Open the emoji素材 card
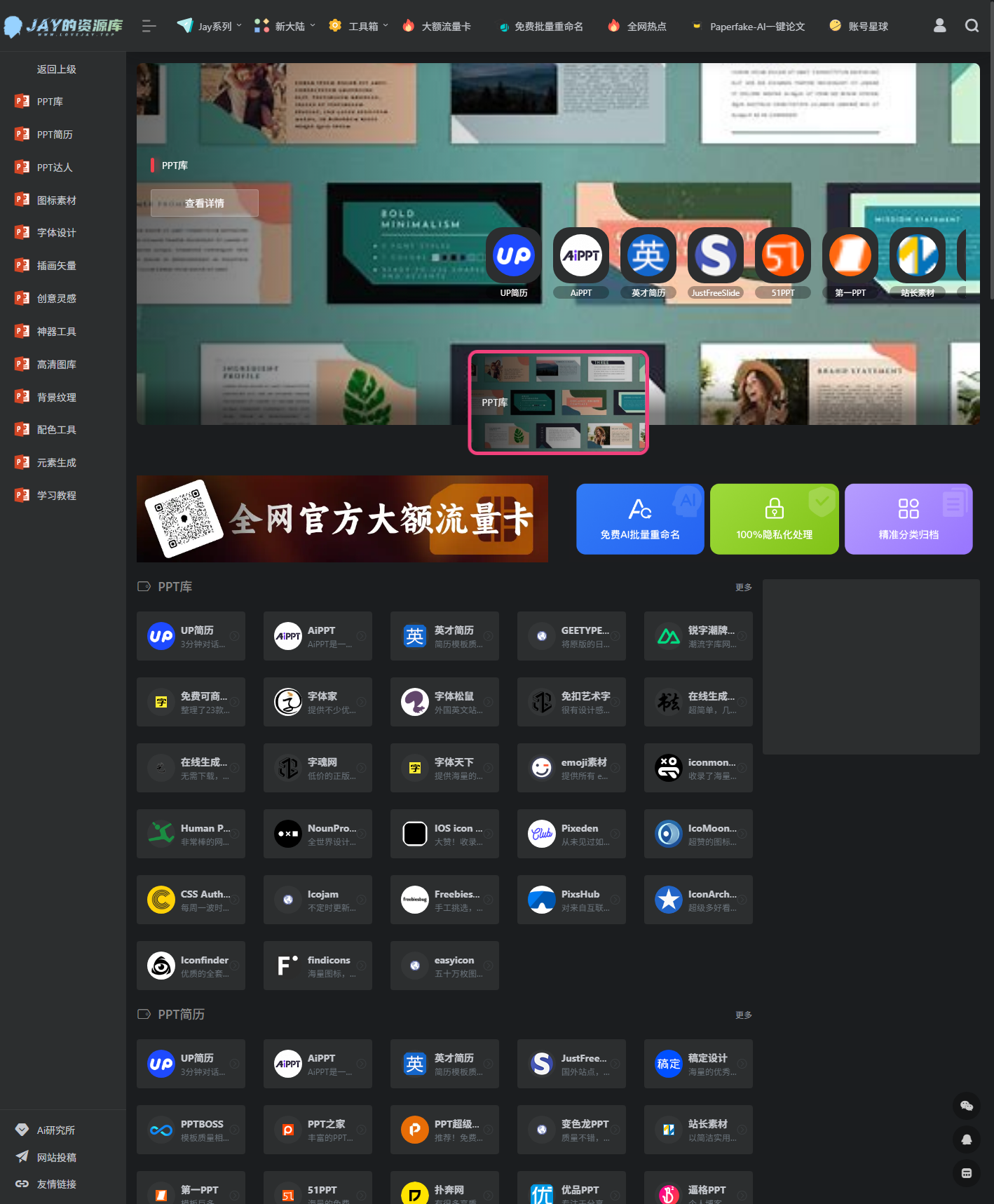 (571, 768)
